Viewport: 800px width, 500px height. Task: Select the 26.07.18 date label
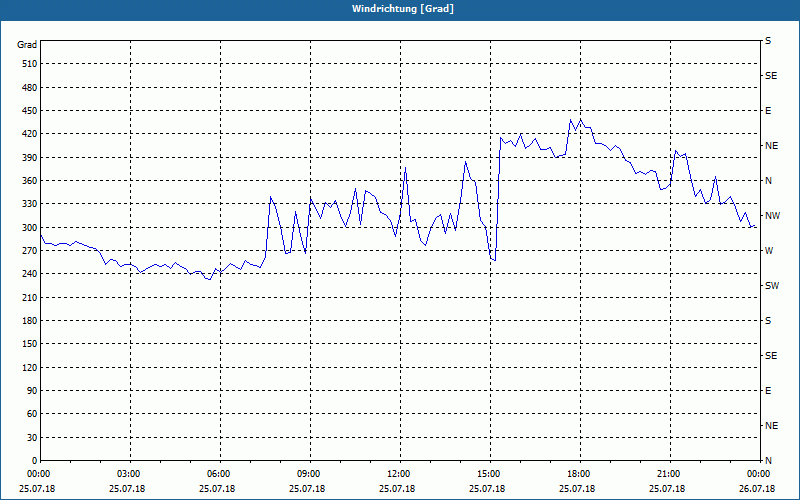click(x=757, y=489)
